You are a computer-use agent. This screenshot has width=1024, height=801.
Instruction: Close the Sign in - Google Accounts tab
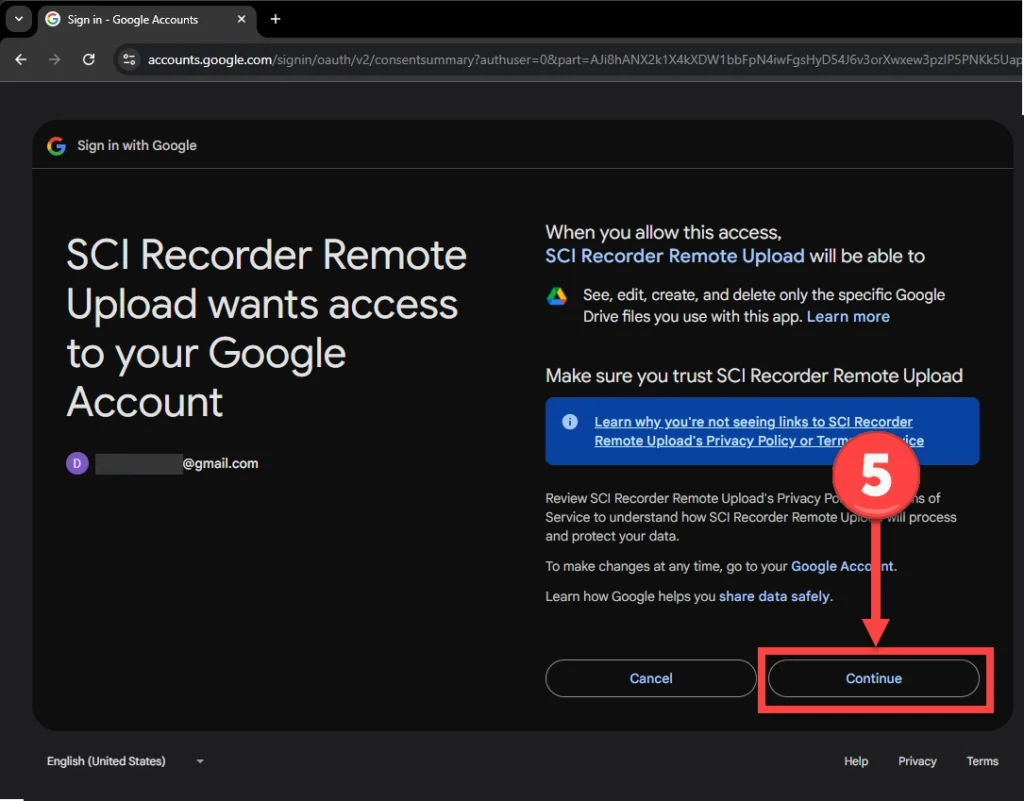[242, 20]
